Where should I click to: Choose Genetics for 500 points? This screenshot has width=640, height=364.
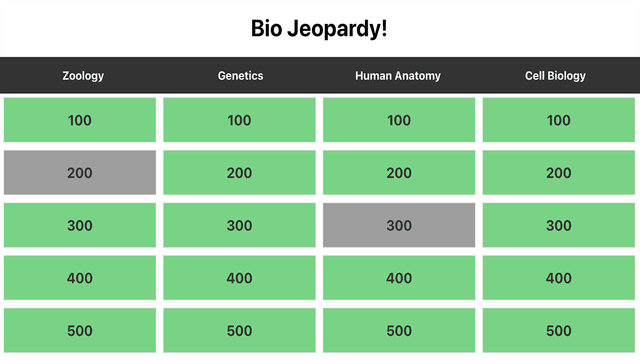click(x=240, y=331)
